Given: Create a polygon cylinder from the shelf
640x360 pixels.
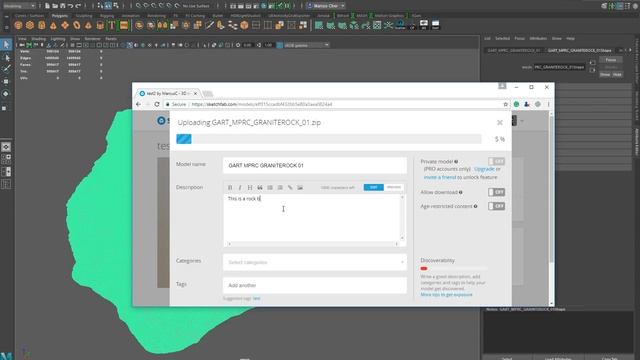Looking at the screenshot, I should [42, 25].
